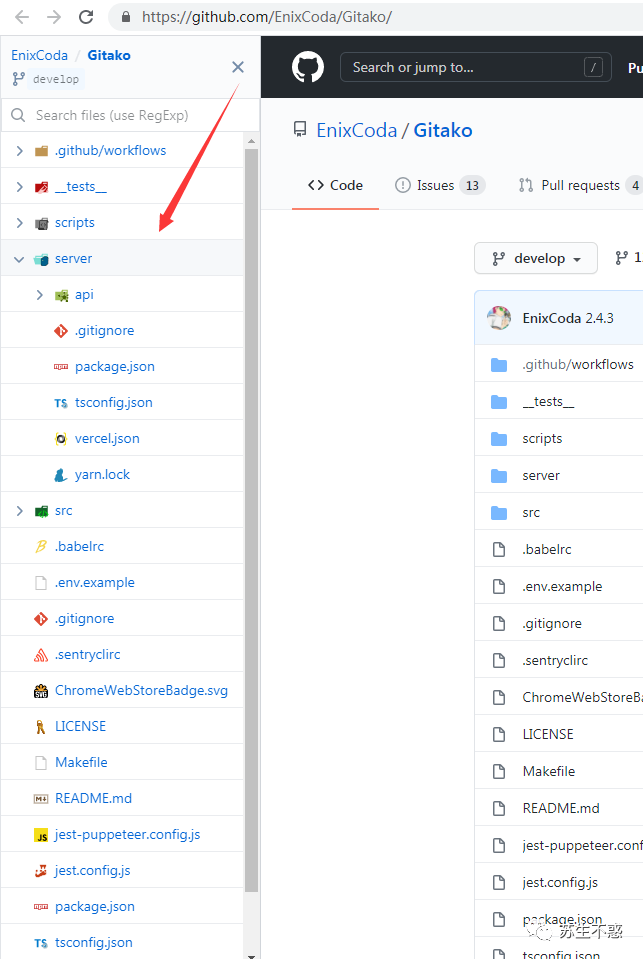643x959 pixels.
Task: Click the Sentry icon beside .sentryclirc
Action: point(41,655)
